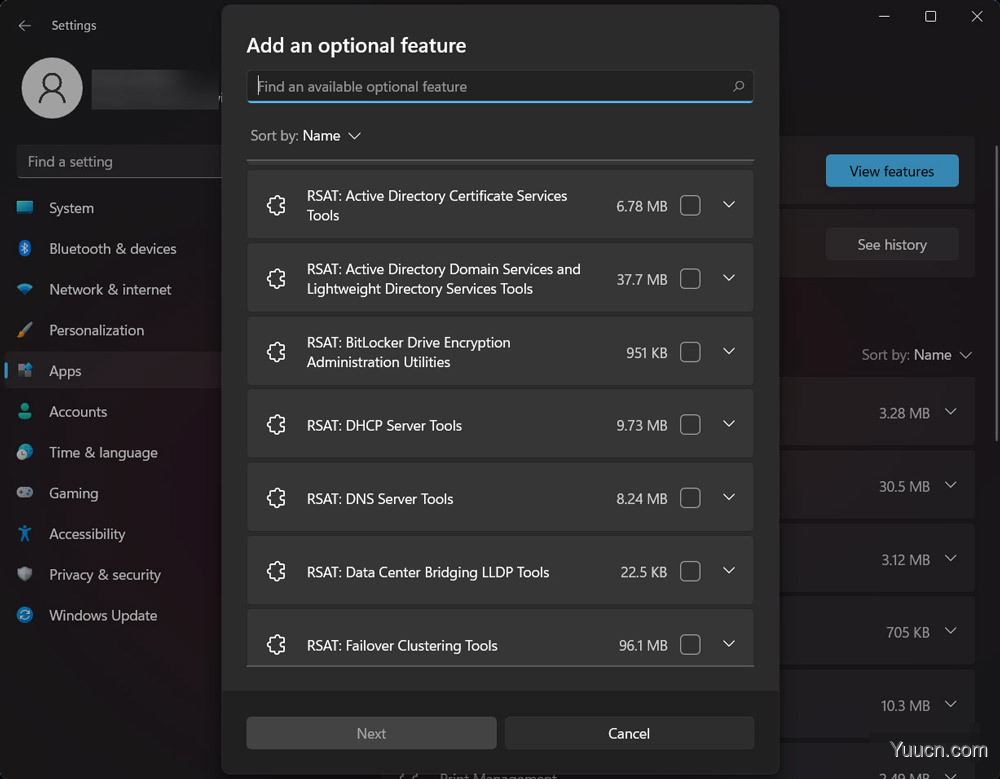The width and height of the screenshot is (1000, 779).
Task: Click the Find an available optional feature field
Action: (500, 86)
